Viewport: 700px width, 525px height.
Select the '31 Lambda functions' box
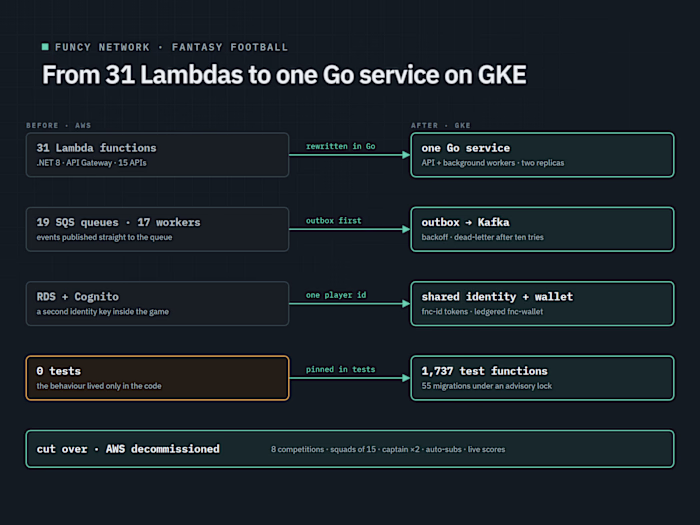158,155
